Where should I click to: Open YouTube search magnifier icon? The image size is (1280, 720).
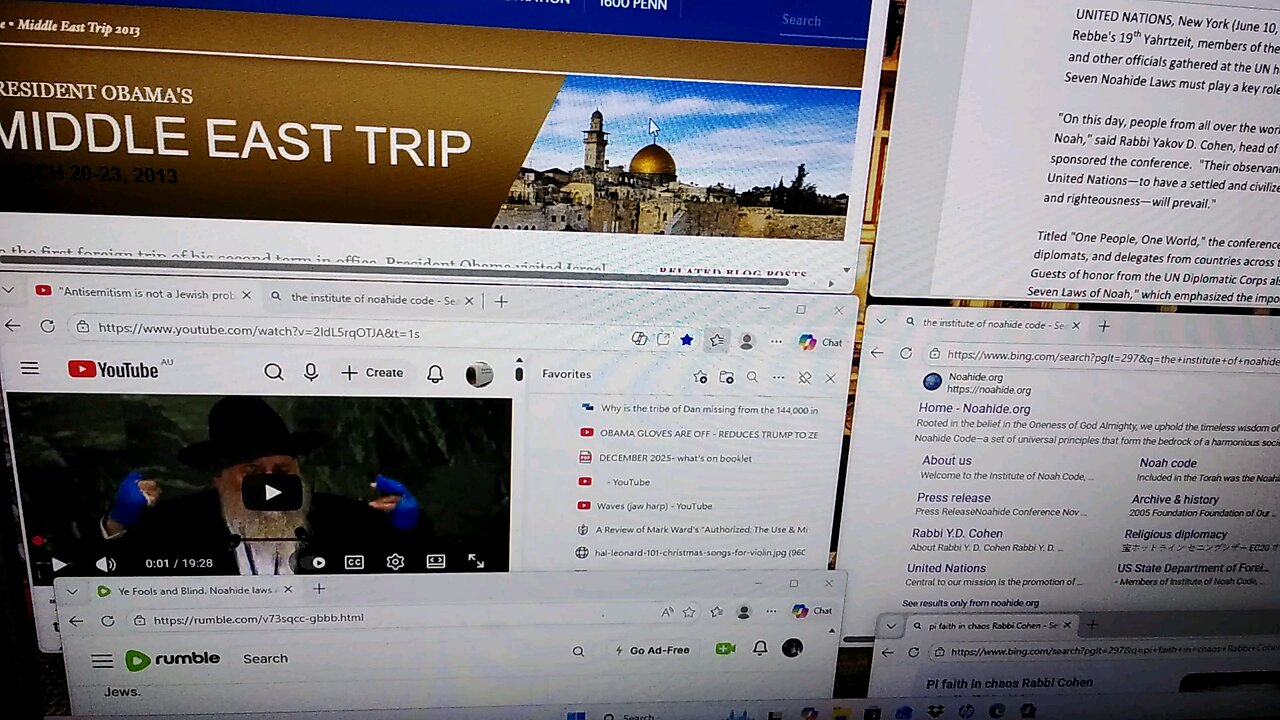[x=273, y=372]
